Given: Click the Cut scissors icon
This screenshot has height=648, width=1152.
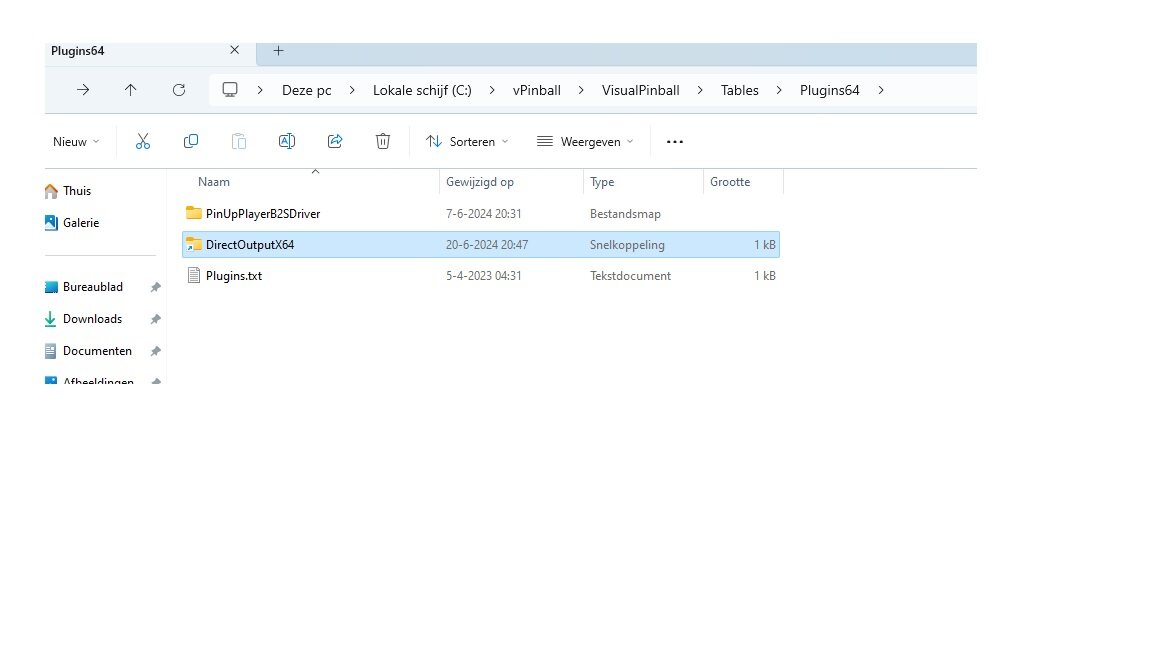Looking at the screenshot, I should [143, 142].
